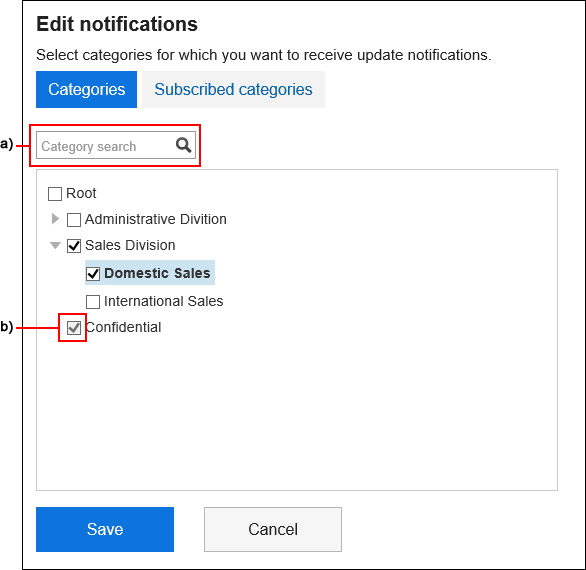The image size is (586, 570).
Task: Focus the Category search field
Action: (x=116, y=145)
